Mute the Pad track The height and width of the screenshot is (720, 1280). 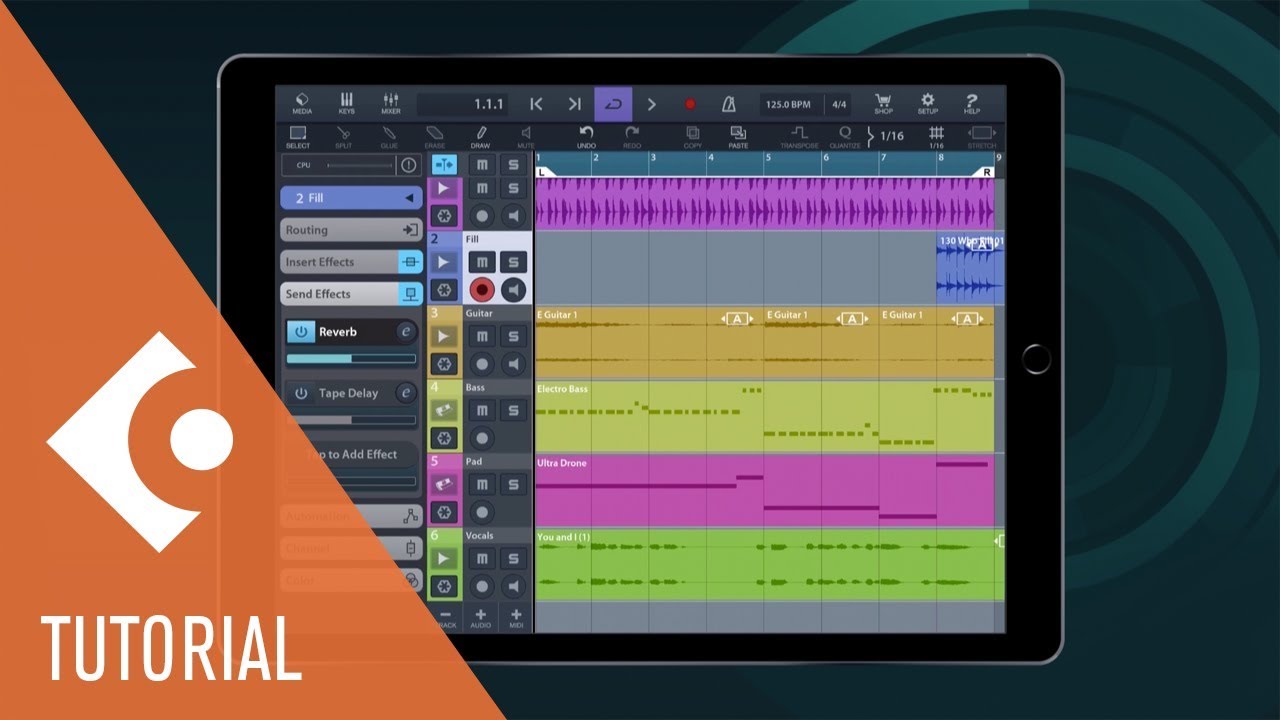(482, 484)
